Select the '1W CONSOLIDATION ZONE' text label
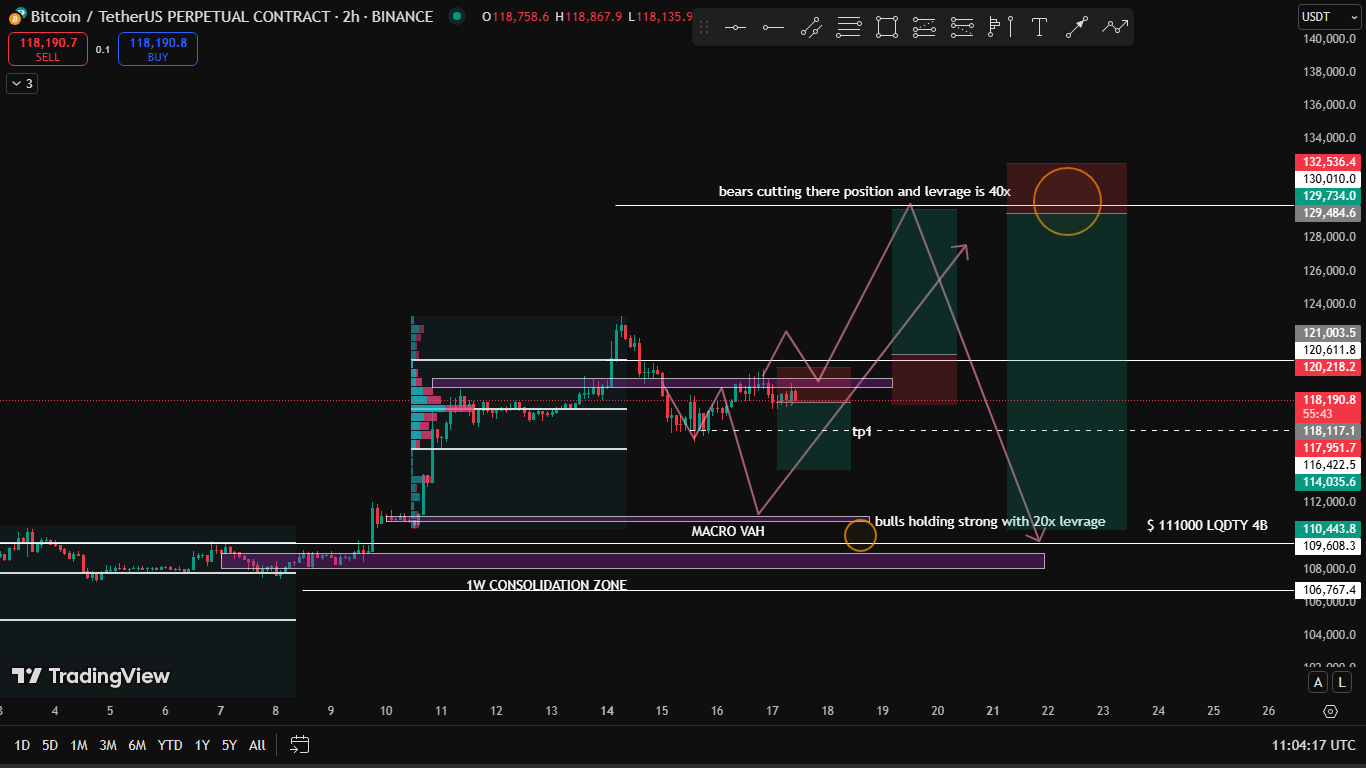This screenshot has width=1366, height=768. pos(546,585)
